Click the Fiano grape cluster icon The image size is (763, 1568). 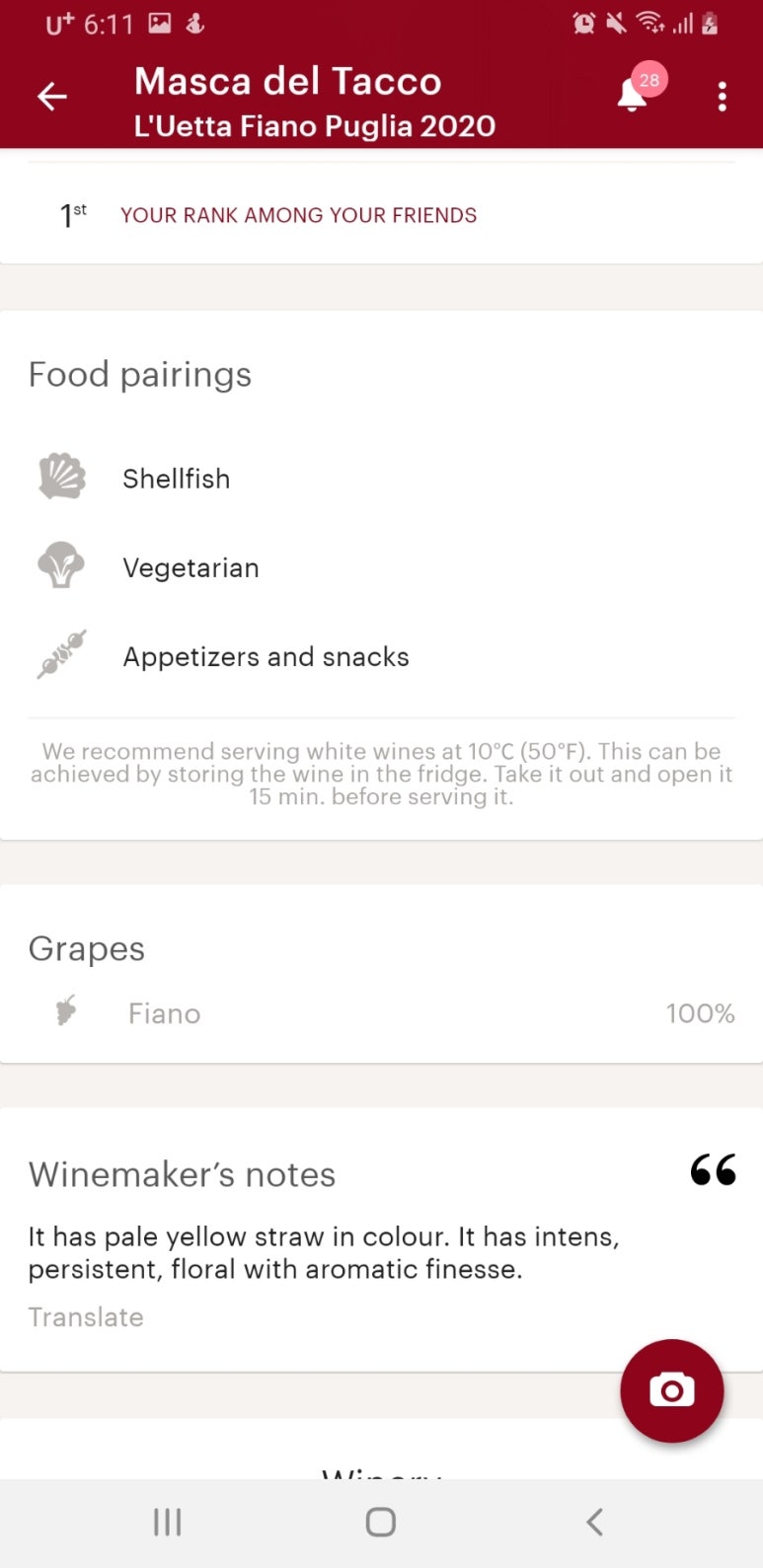66,1010
